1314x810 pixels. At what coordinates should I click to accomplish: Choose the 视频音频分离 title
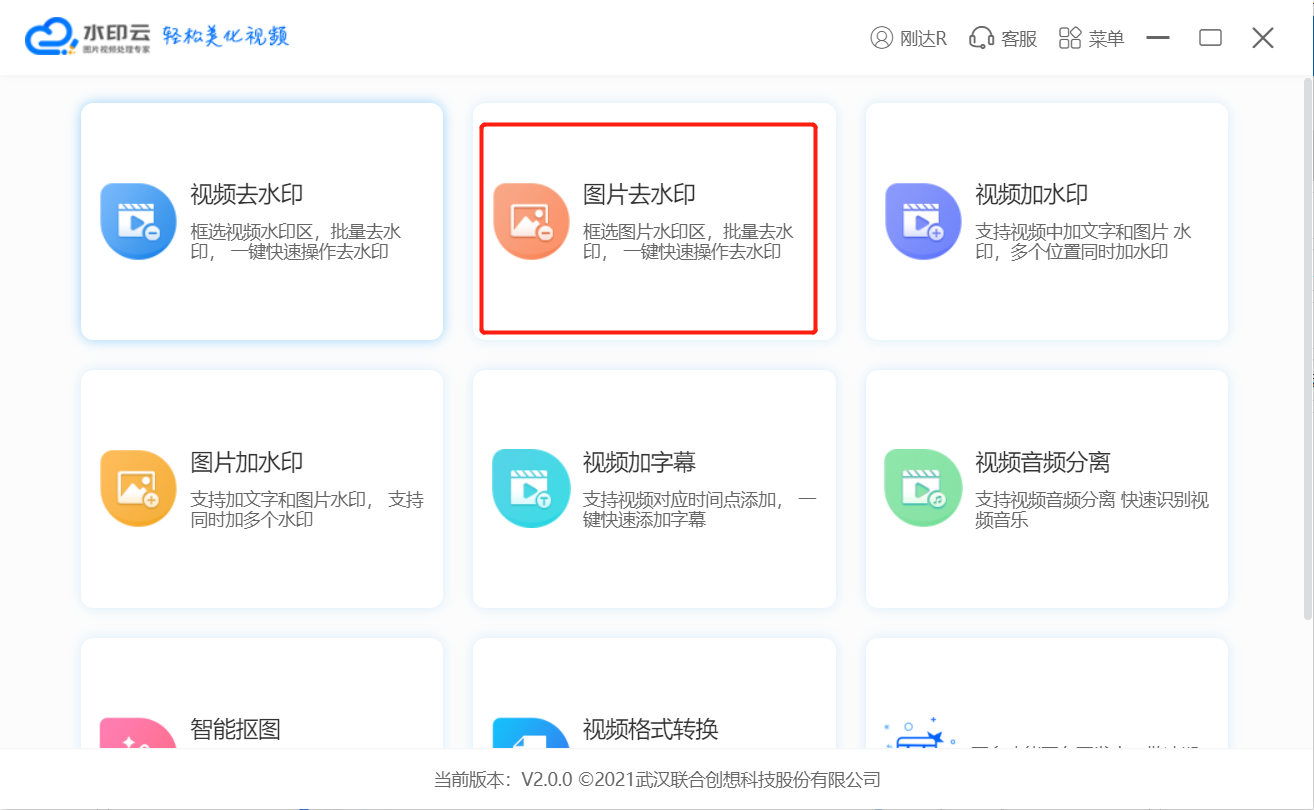tap(1043, 463)
